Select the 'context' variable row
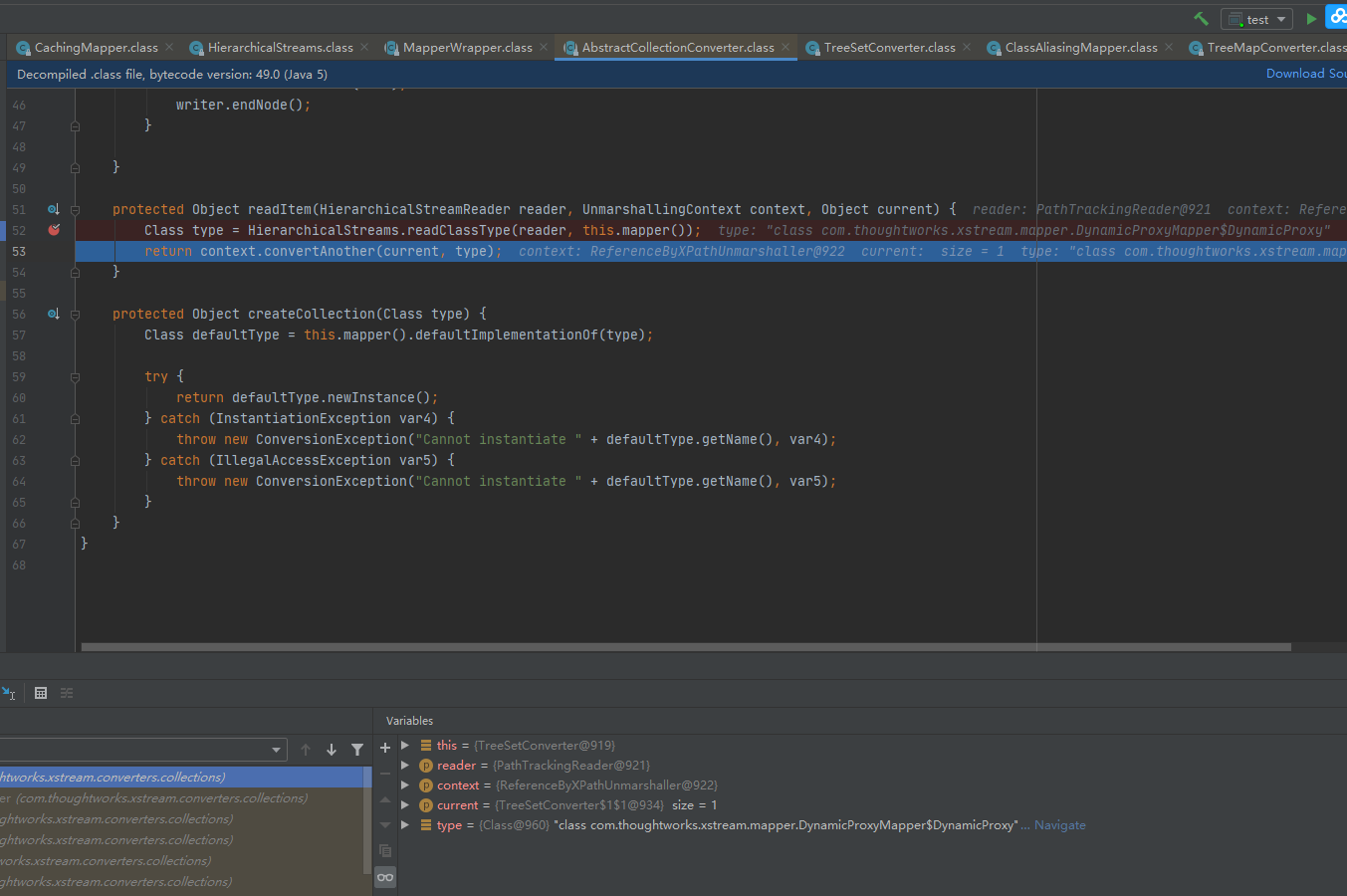The height and width of the screenshot is (896, 1347). tap(872, 785)
